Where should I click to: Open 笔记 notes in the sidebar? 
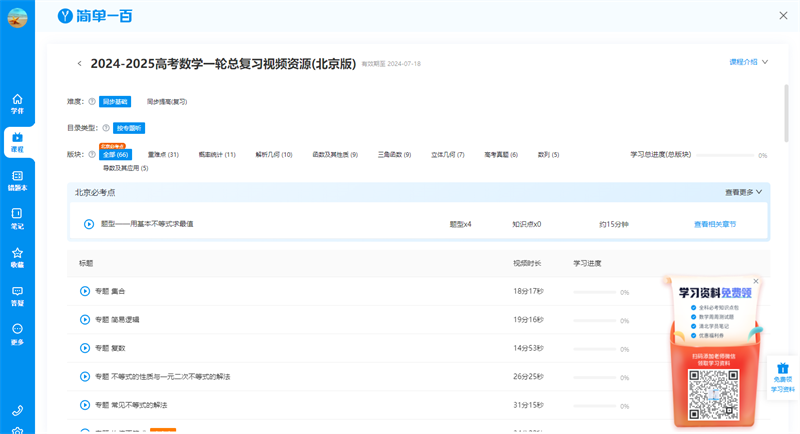pos(17,219)
